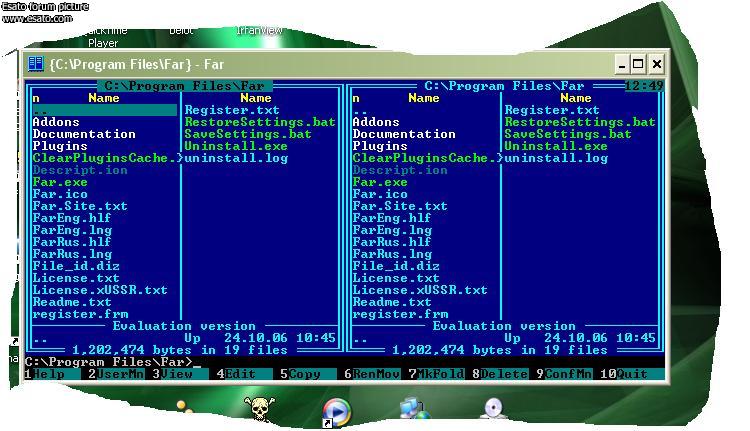Click the Far window title bar icon

click(x=36, y=64)
